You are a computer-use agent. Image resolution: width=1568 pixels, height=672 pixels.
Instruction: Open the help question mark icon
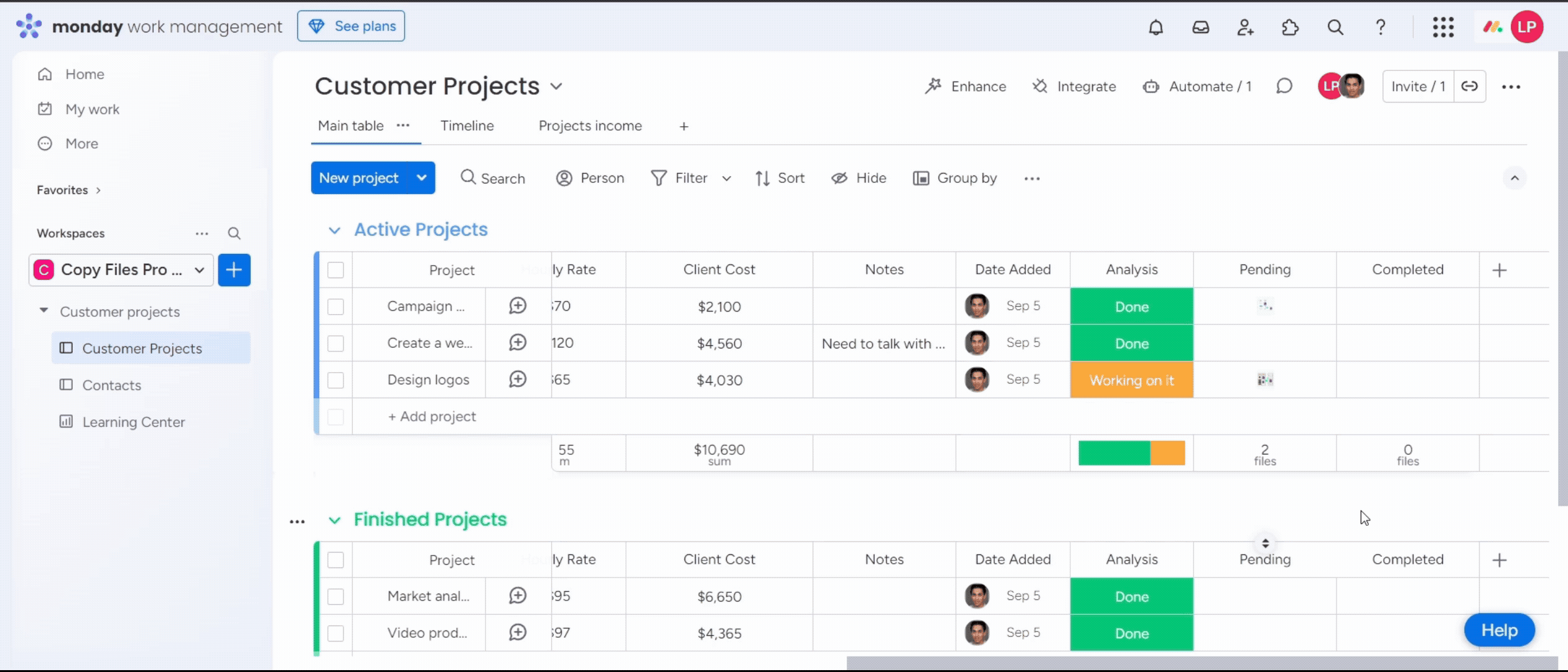tap(1380, 27)
